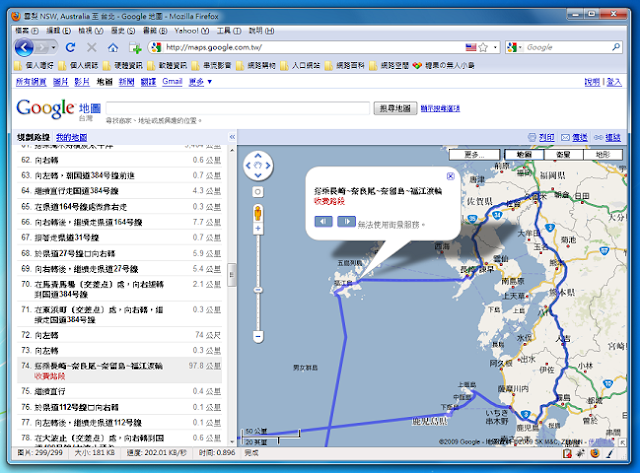This screenshot has width=640, height=473.
Task: Open the 更多... map layers button
Action: pos(474,155)
